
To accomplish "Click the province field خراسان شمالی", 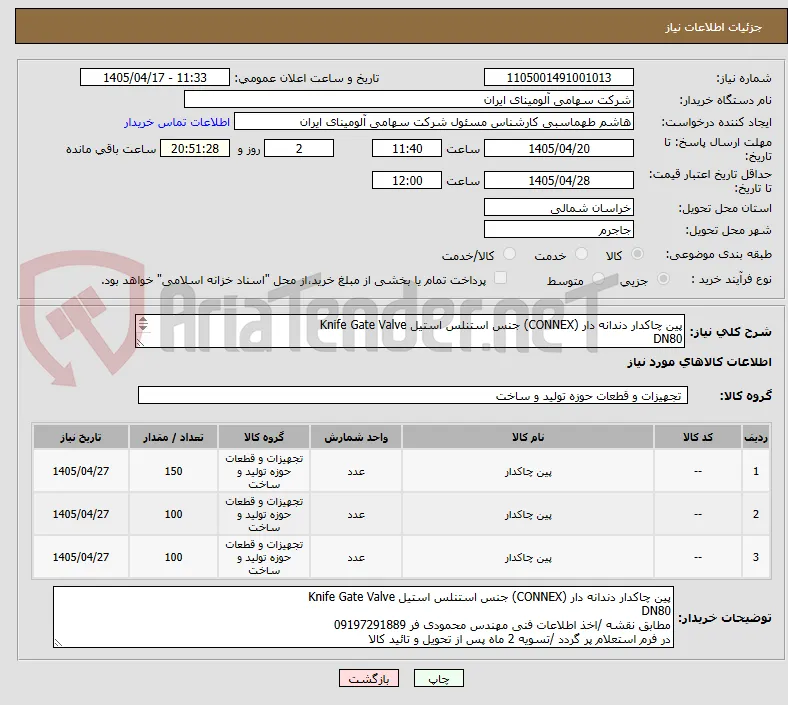I will pos(558,207).
